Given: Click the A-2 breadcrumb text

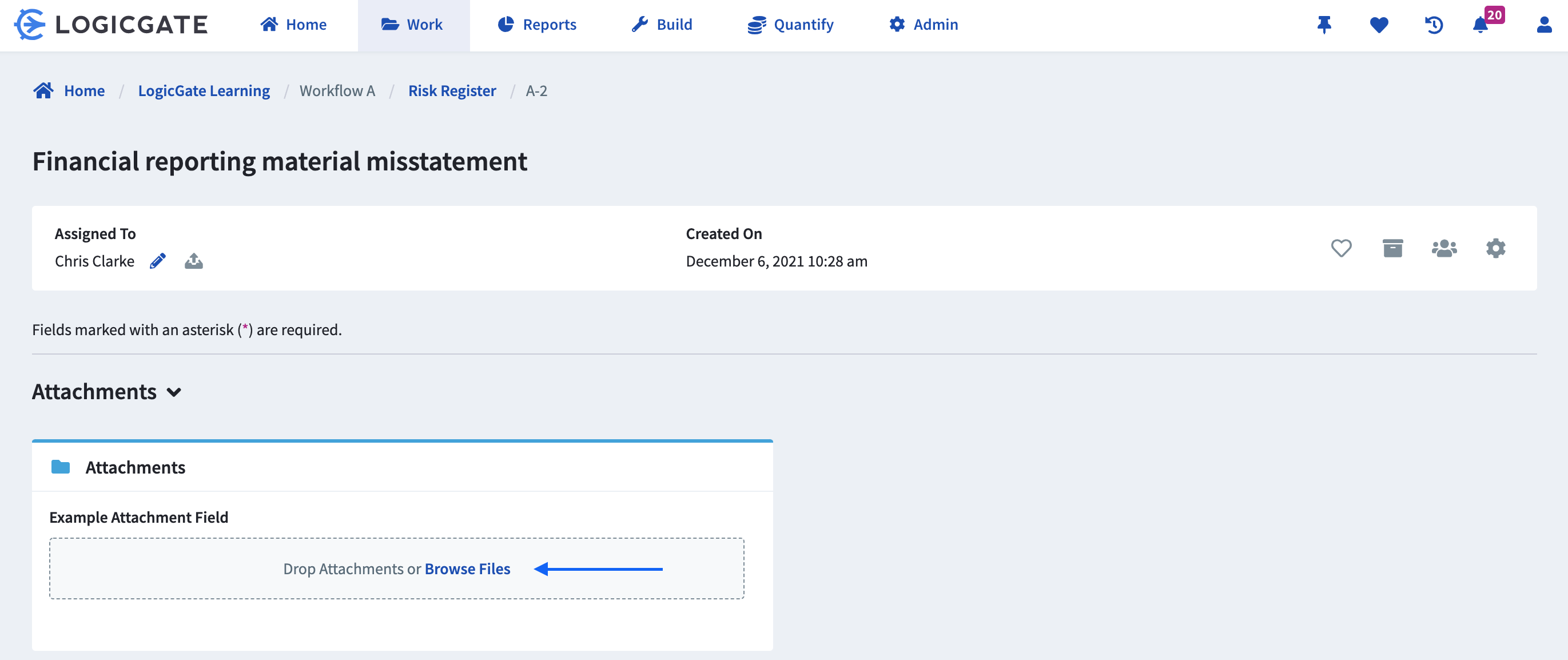Looking at the screenshot, I should coord(536,91).
